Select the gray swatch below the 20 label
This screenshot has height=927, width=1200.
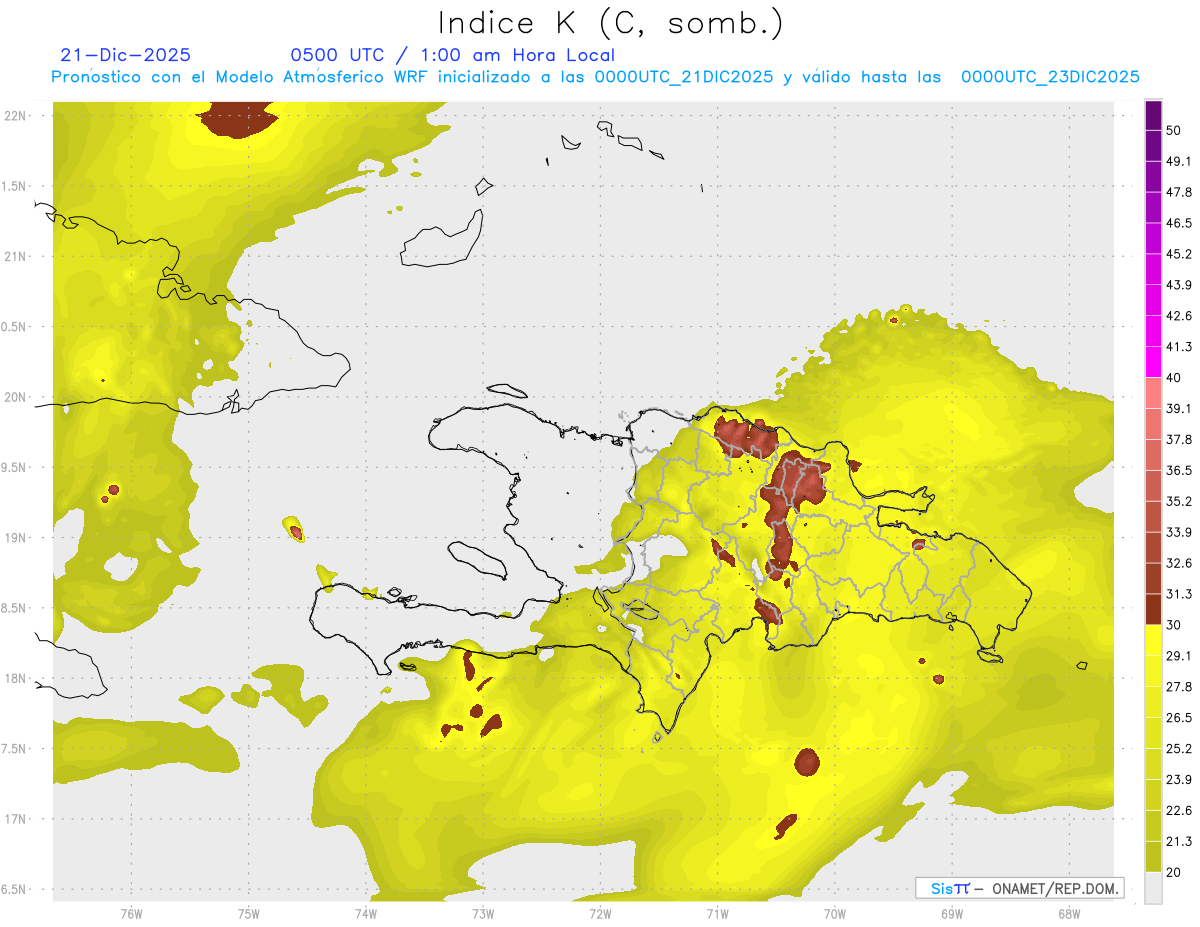(x=1153, y=888)
